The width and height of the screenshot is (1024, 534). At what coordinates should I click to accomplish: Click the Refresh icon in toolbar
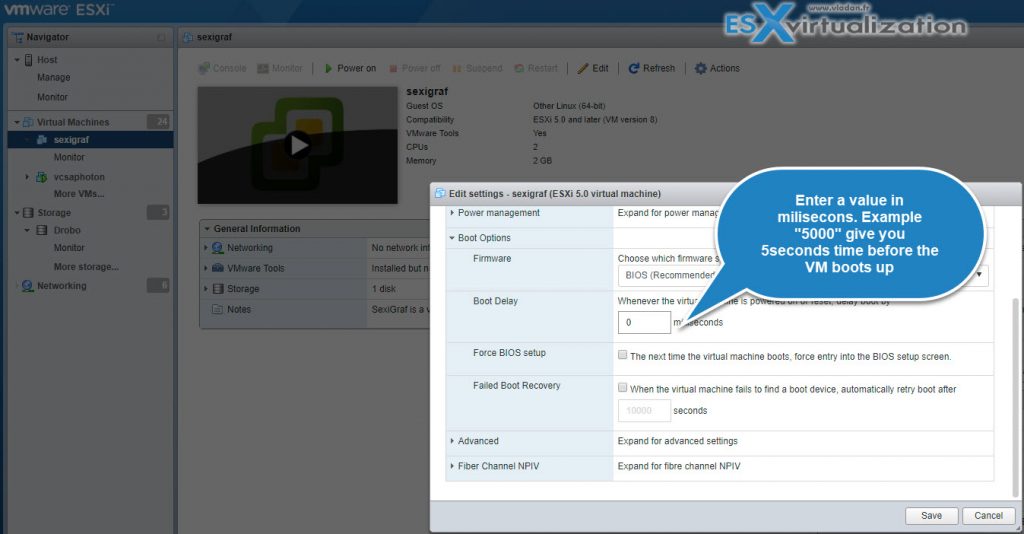[x=634, y=69]
